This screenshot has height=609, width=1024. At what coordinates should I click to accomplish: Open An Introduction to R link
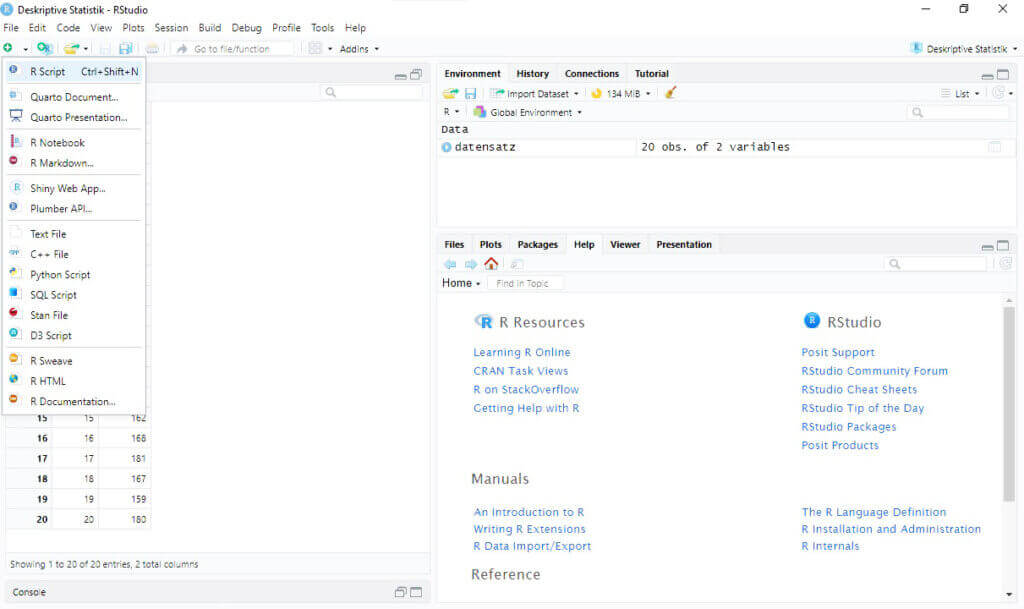[528, 512]
